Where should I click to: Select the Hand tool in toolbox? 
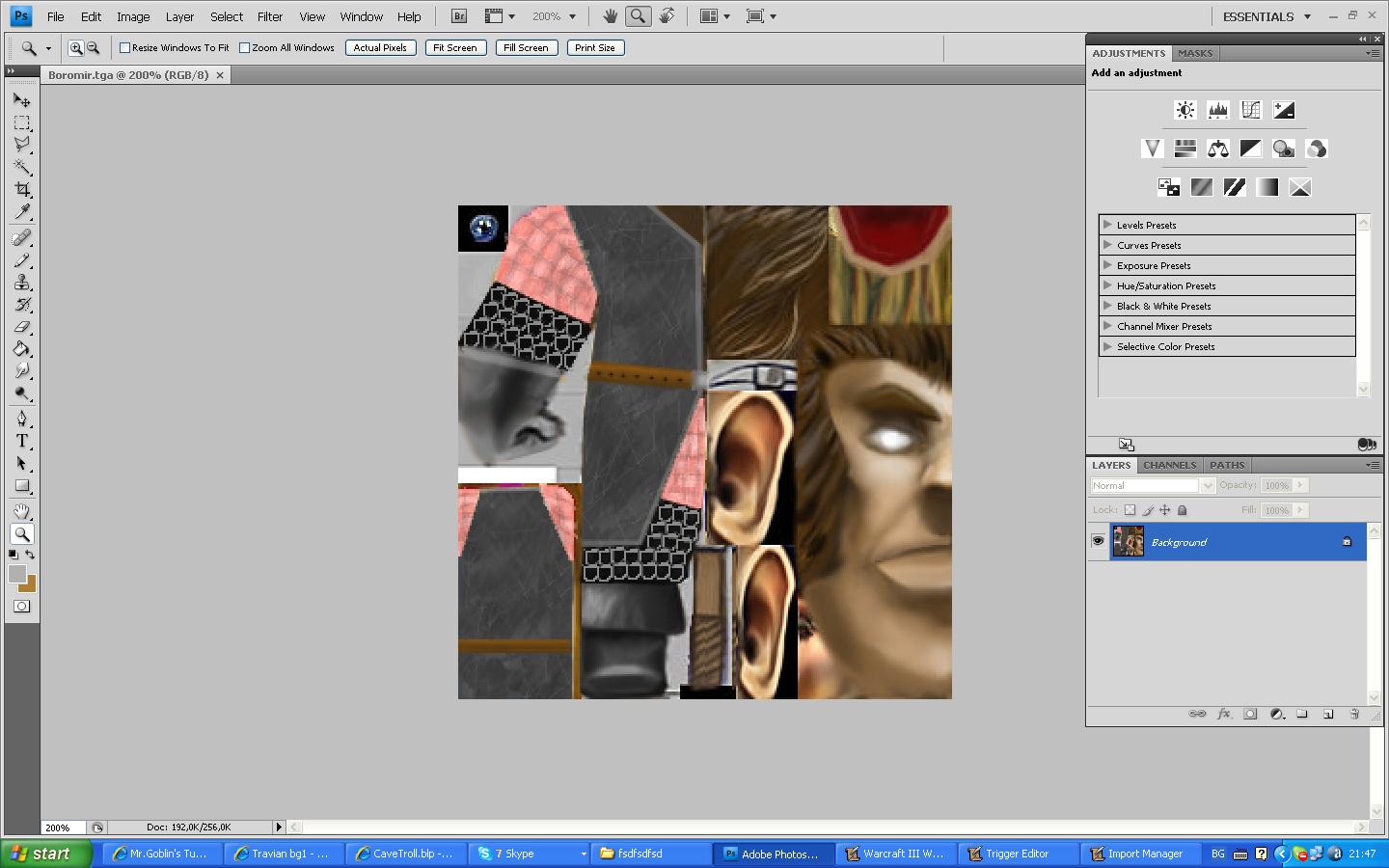coord(22,511)
